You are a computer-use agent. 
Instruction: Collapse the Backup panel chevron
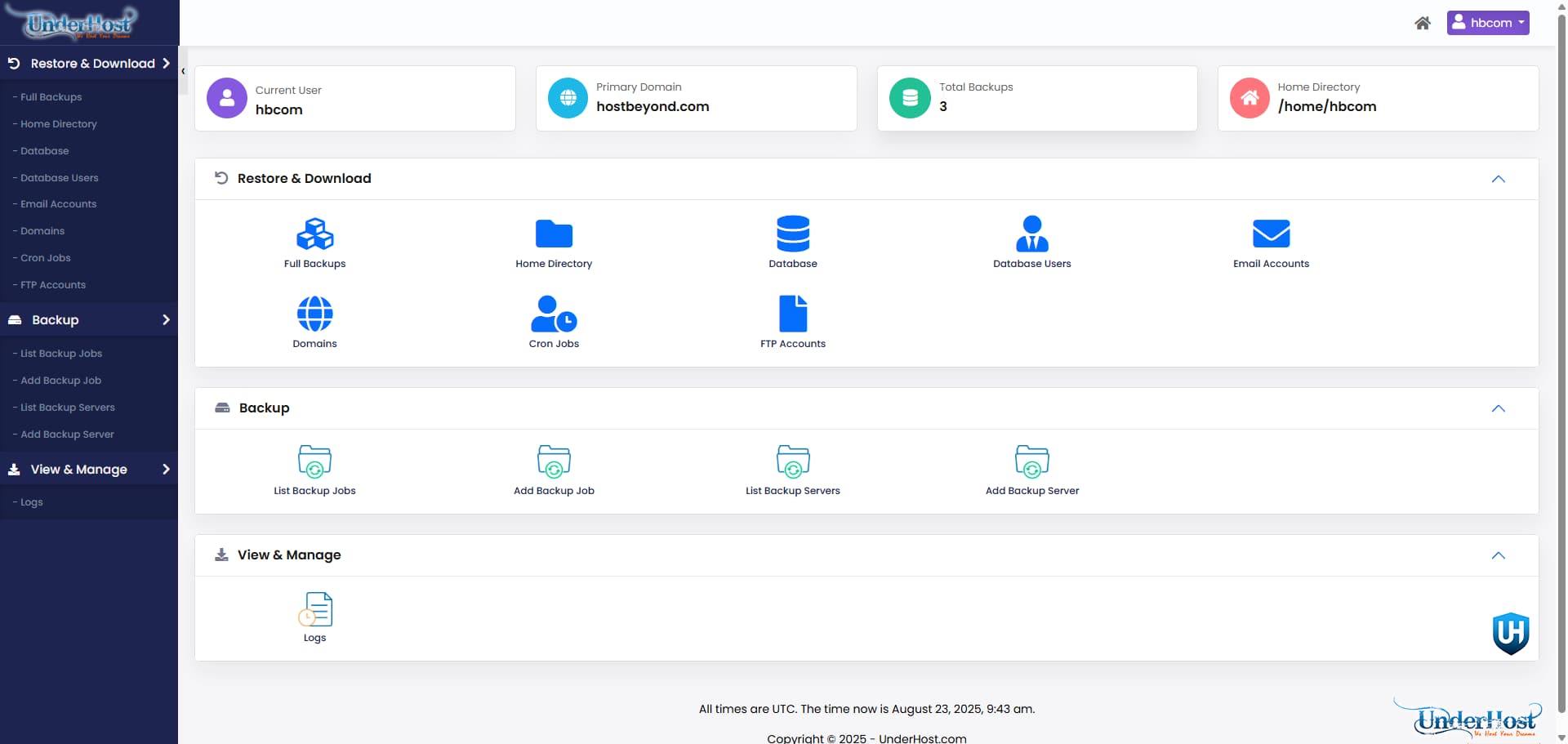[x=1498, y=408]
